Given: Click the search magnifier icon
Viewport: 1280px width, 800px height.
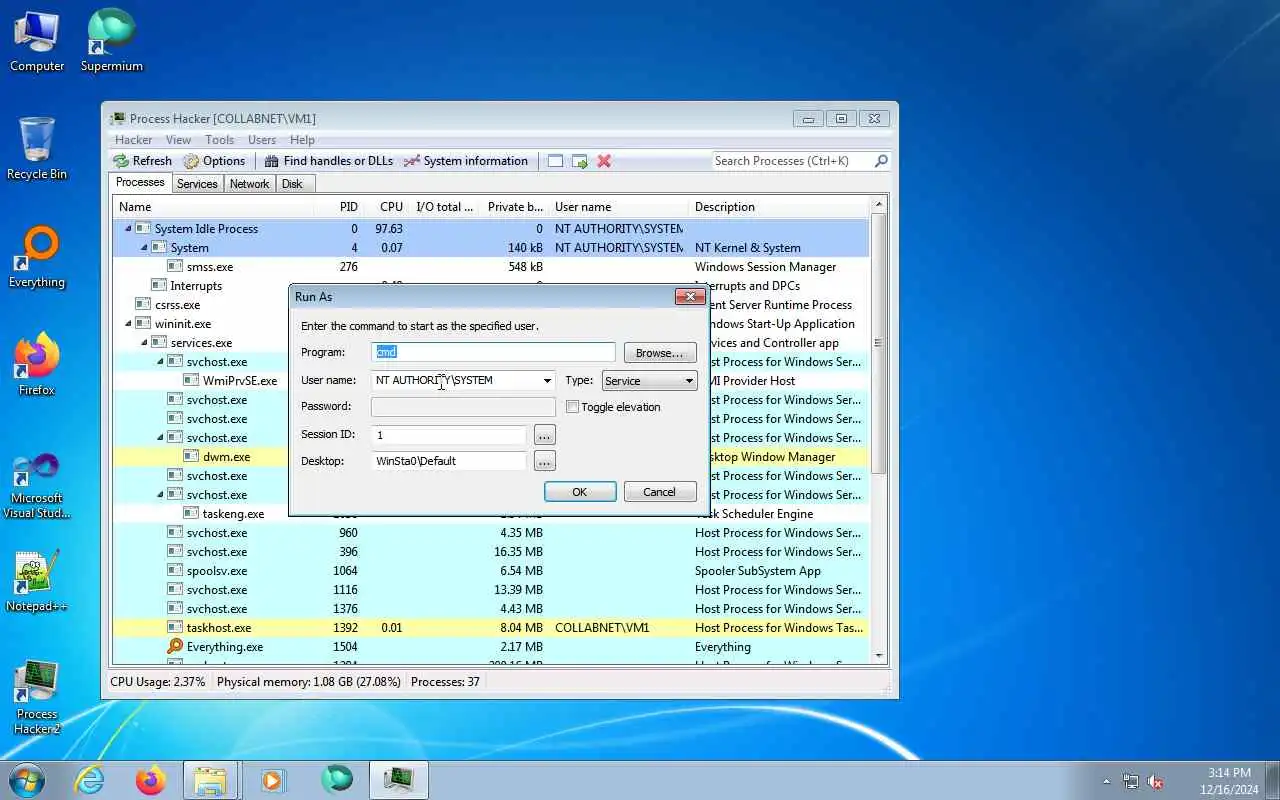Looking at the screenshot, I should [x=881, y=161].
